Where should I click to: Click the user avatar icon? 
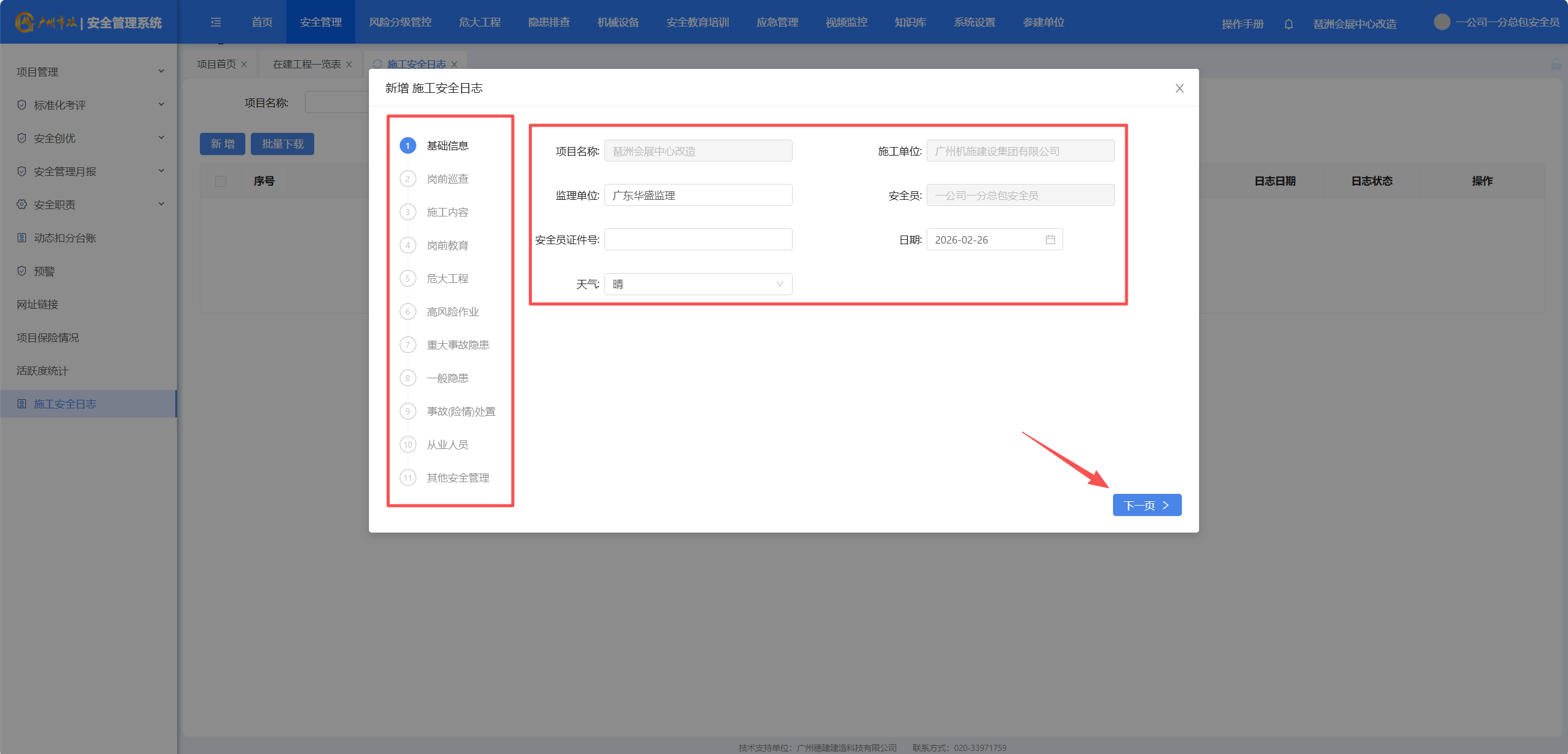click(1441, 22)
